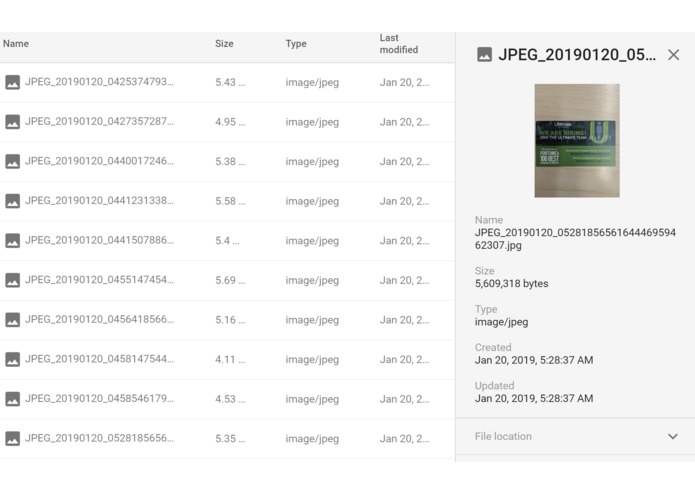Click the 5.58 size cell
This screenshot has height=494, width=695.
point(230,201)
